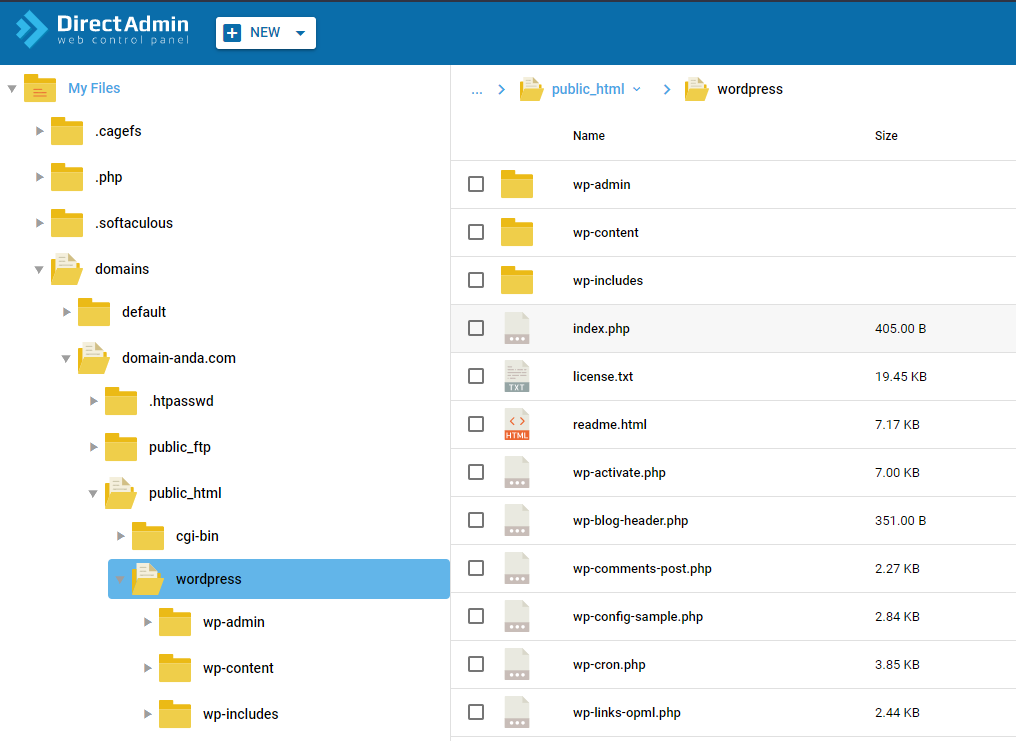Open the public_html breadcrumb dropdown chevron
The image size is (1016, 741).
637,89
